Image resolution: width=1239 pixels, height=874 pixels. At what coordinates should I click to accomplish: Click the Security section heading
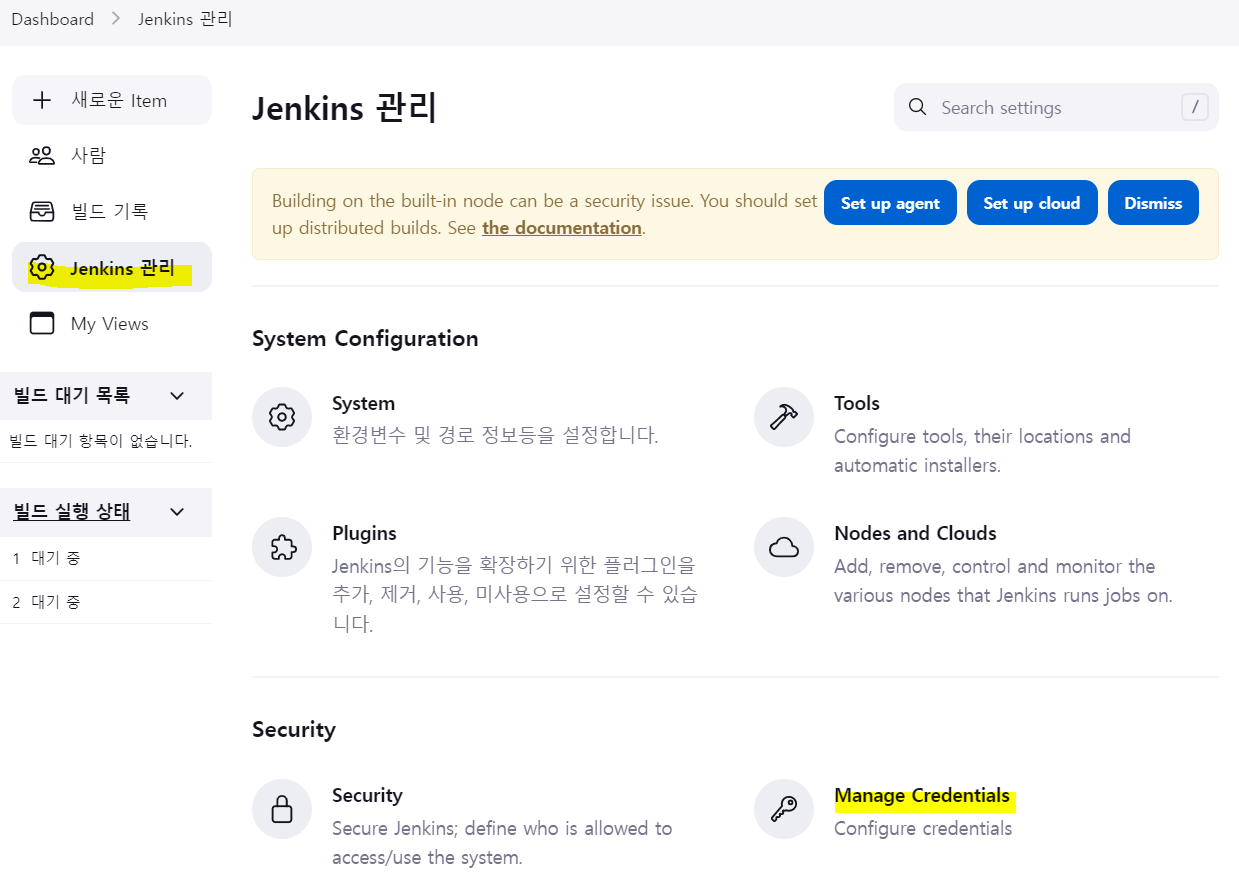coord(294,729)
